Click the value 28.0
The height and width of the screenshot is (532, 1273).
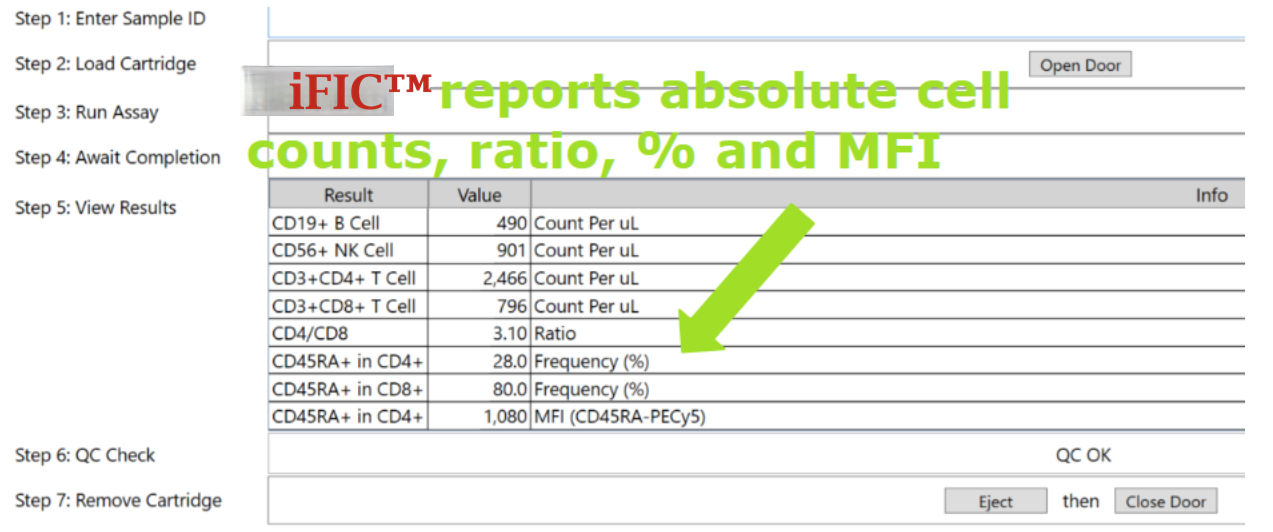[x=510, y=361]
